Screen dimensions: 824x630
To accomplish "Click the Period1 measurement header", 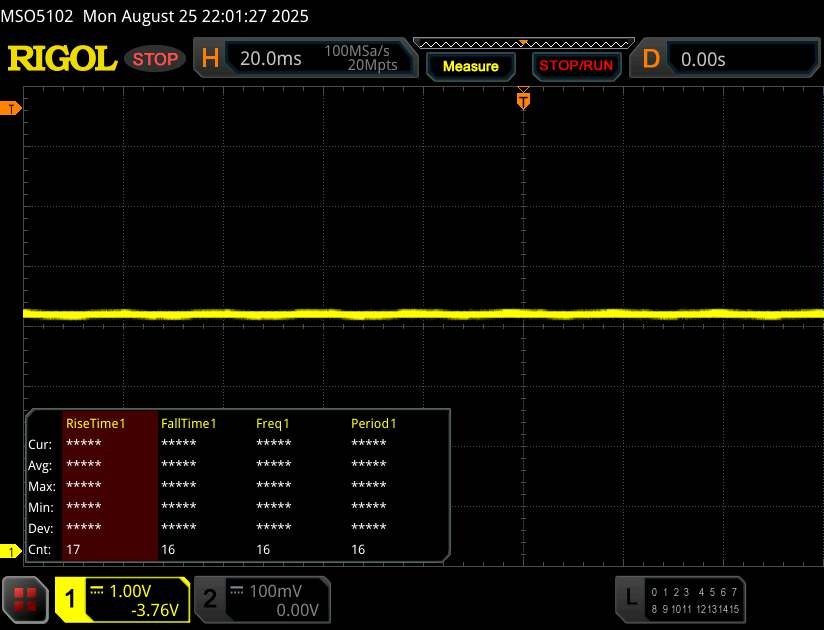I will (374, 423).
